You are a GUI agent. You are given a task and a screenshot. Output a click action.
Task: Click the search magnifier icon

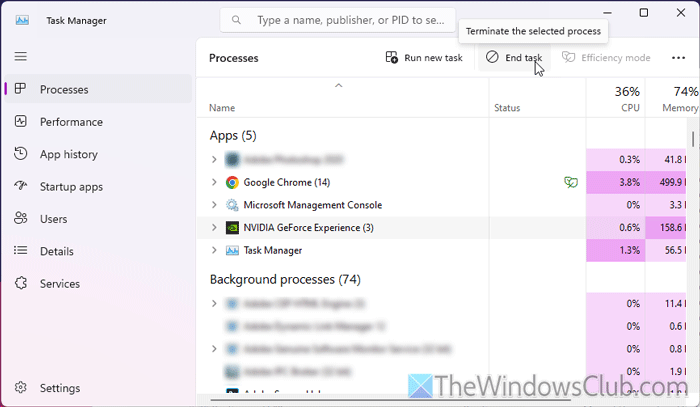[x=237, y=20]
